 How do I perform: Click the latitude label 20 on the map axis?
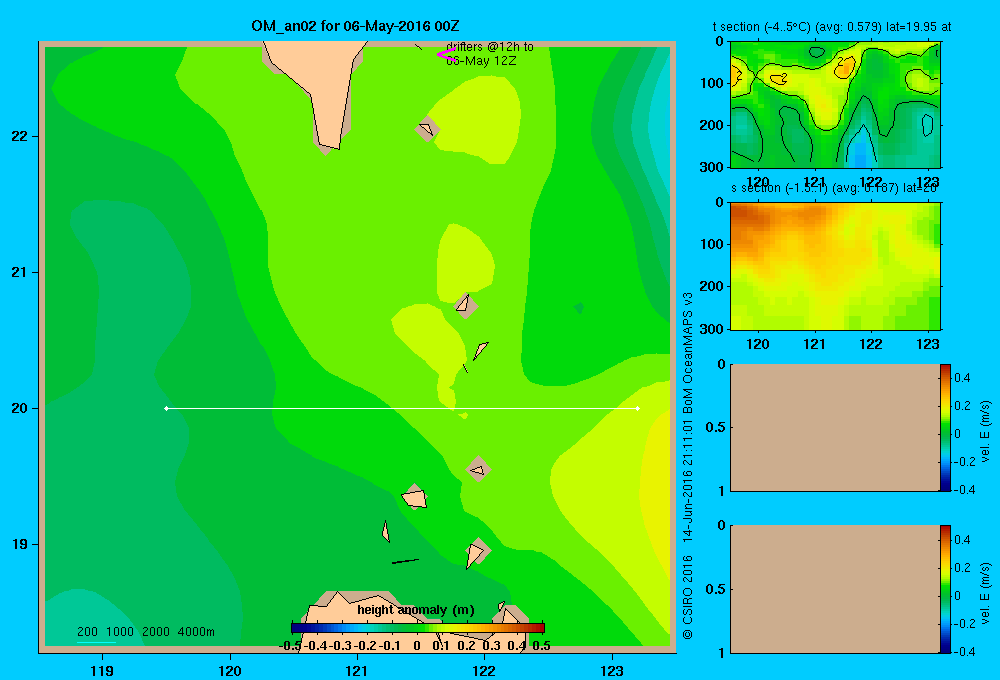click(19, 408)
